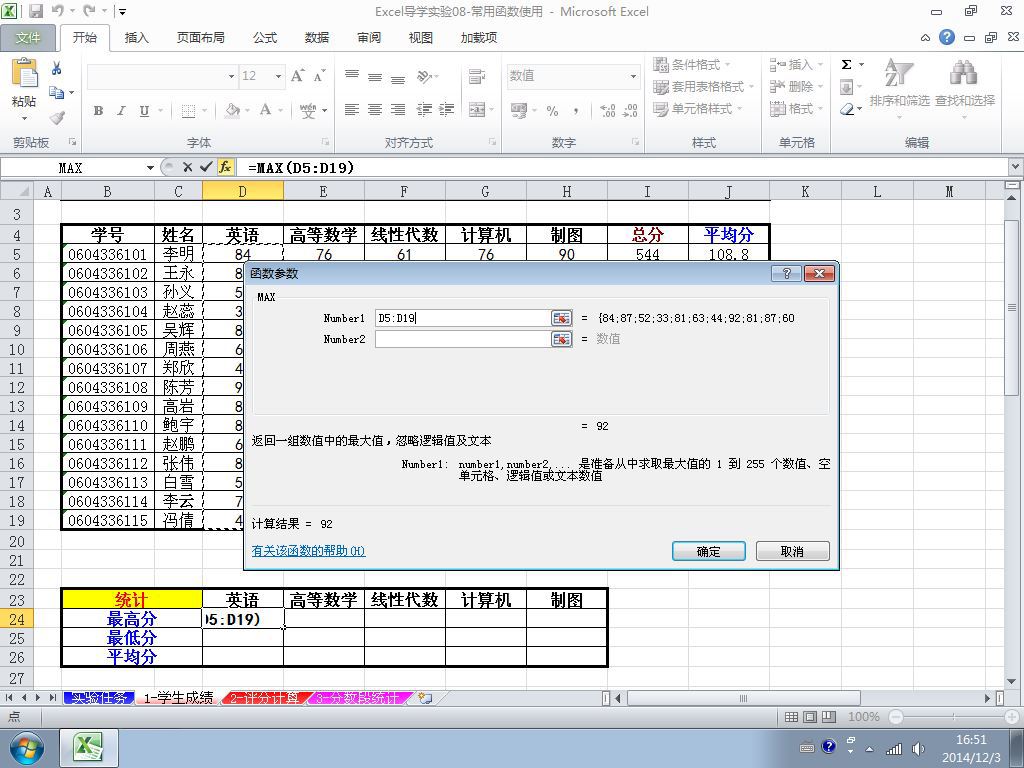Toggle Italic formatting button
1024x768 pixels.
pos(121,110)
